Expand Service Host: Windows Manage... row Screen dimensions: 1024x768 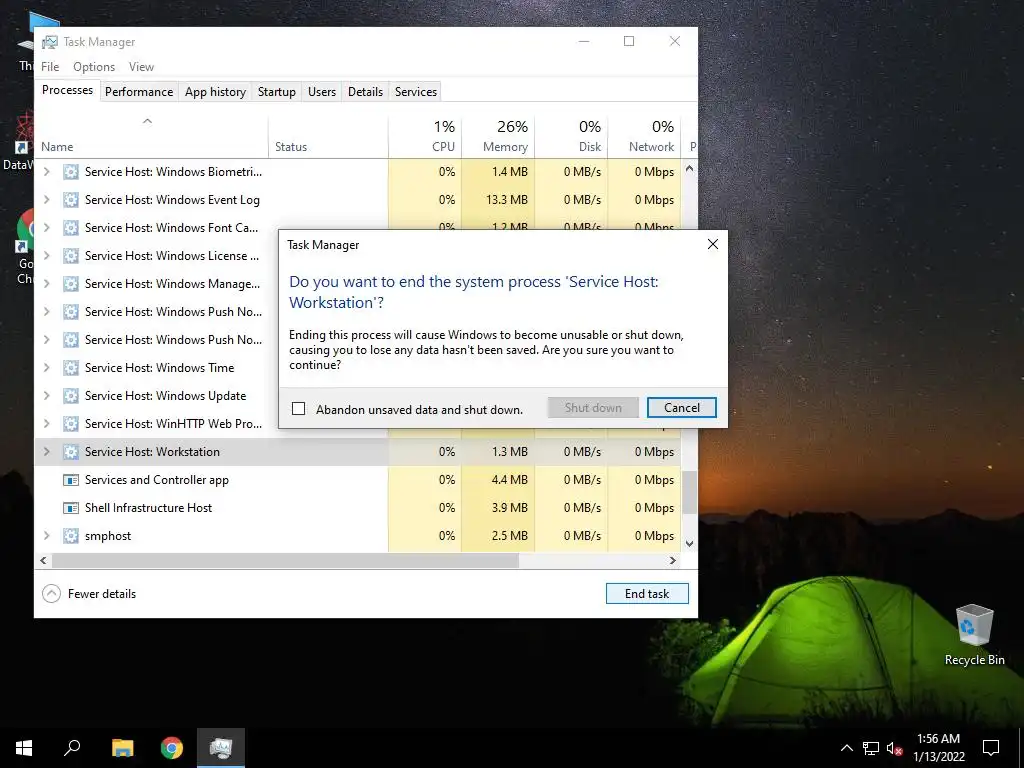tap(46, 284)
